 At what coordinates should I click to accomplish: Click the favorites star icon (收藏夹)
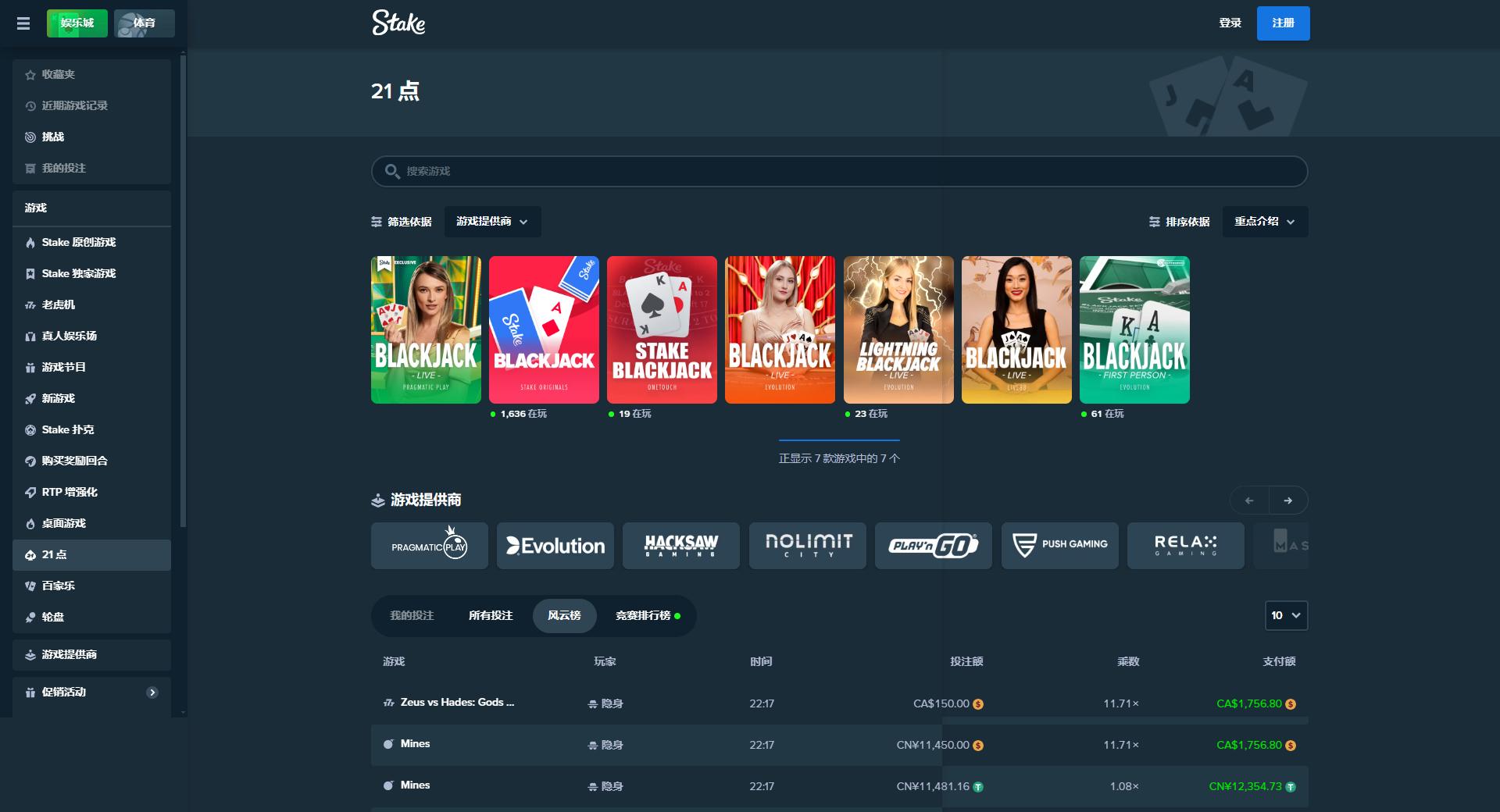tap(30, 75)
